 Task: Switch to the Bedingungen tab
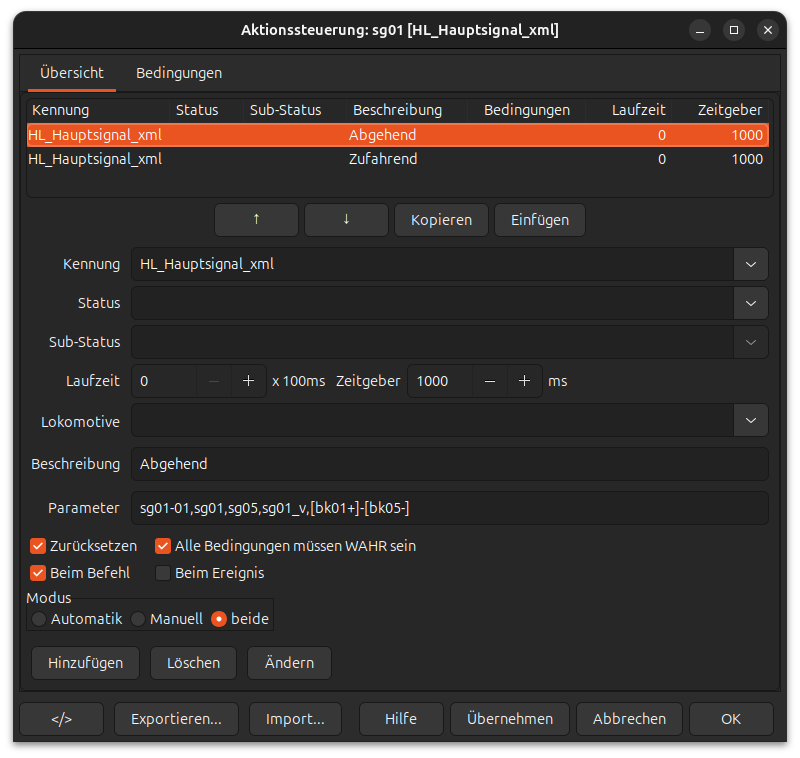click(179, 73)
